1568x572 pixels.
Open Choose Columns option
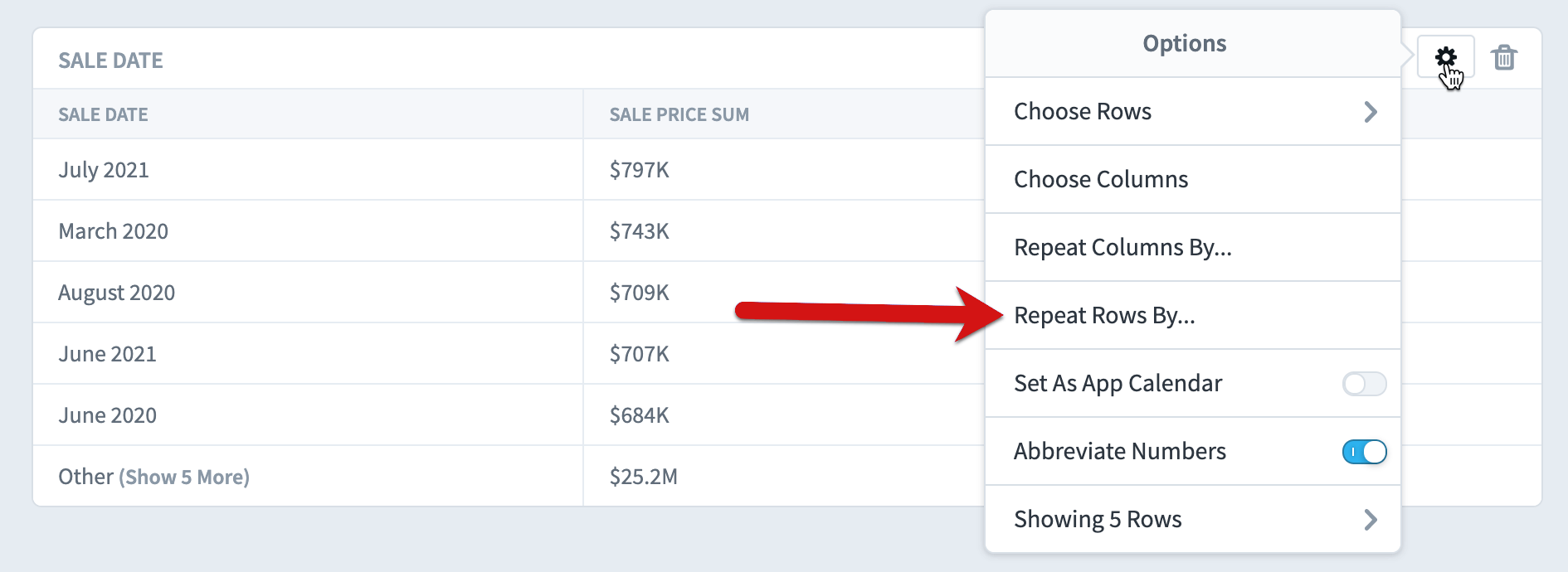[x=1193, y=180]
